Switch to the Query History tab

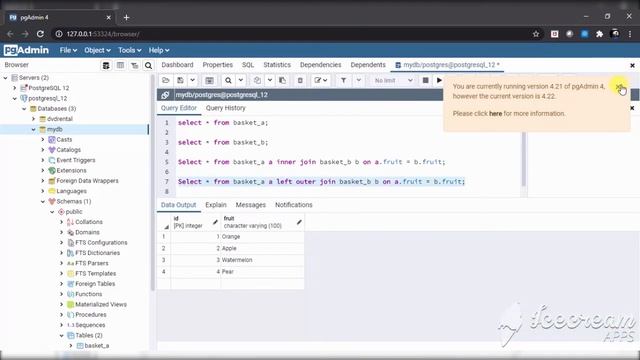[226, 108]
